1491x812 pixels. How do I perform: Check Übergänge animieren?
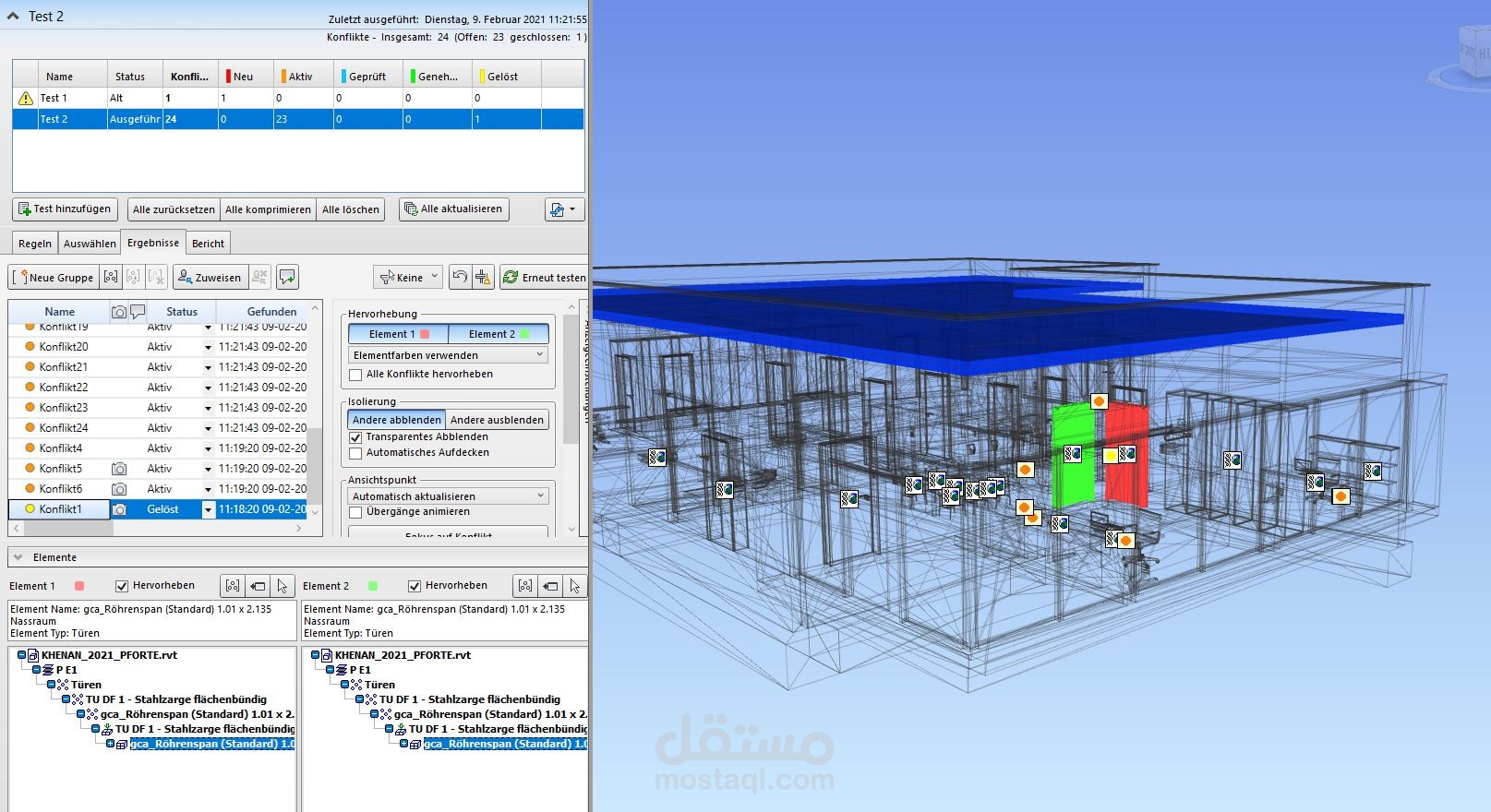[x=355, y=512]
